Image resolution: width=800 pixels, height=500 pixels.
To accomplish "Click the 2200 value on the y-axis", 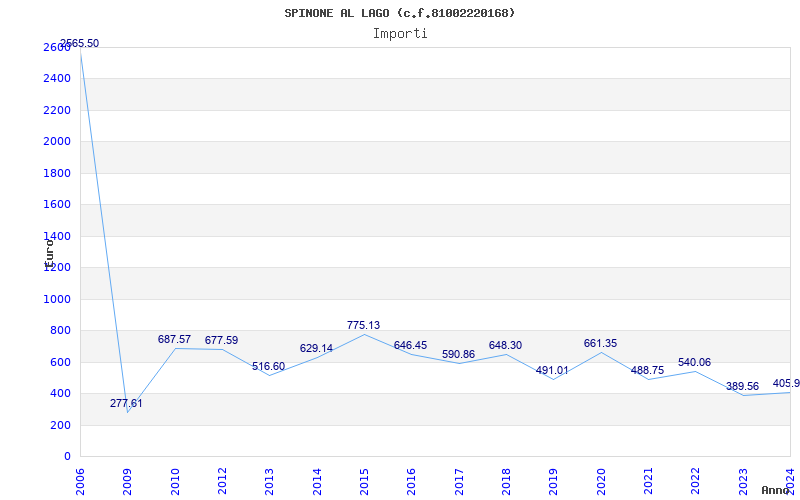I will click(x=57, y=110).
